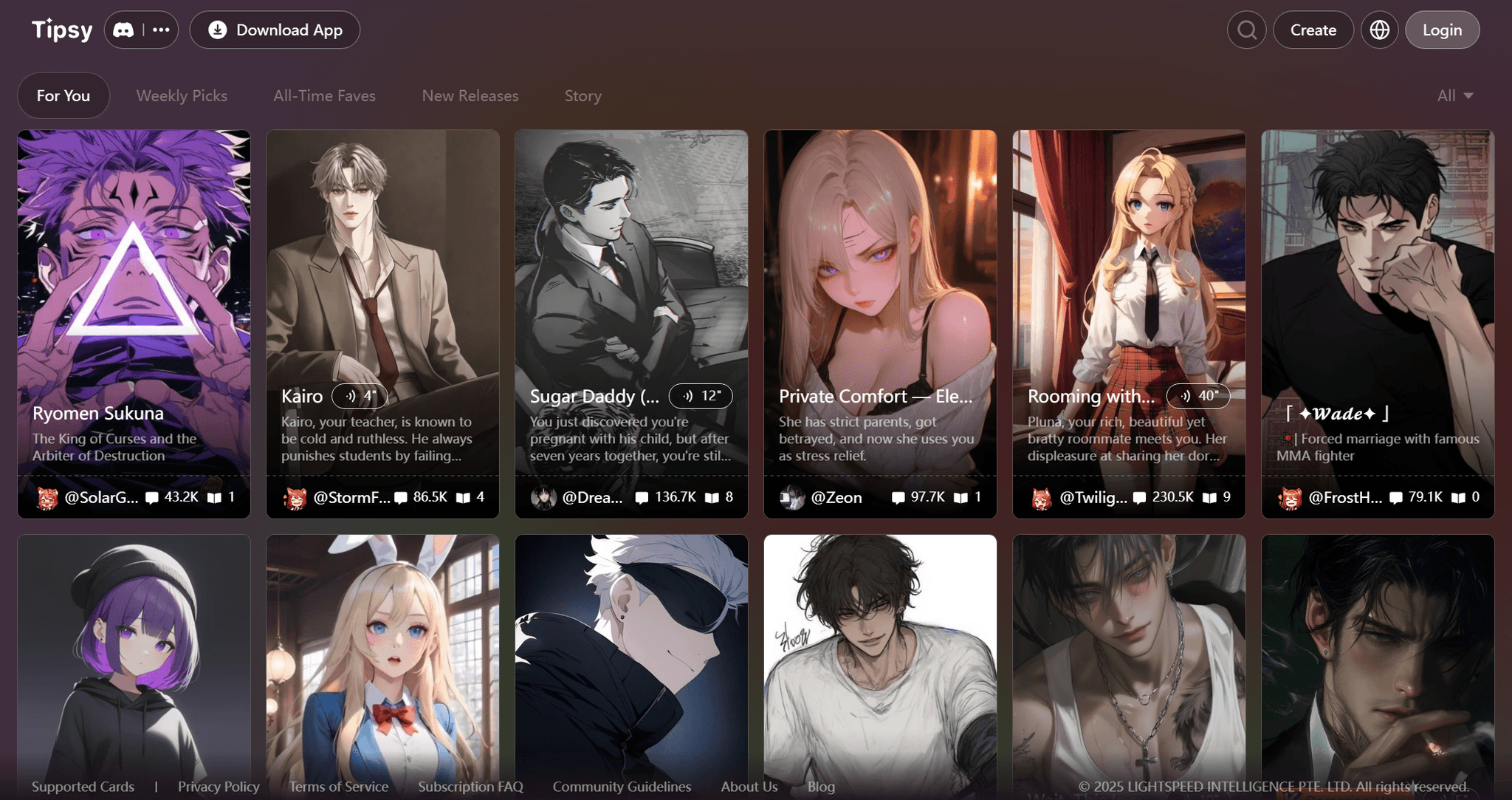Play Sugar Daddy's 12-second voice clip
Viewport: 1512px width, 800px height.
coord(700,396)
